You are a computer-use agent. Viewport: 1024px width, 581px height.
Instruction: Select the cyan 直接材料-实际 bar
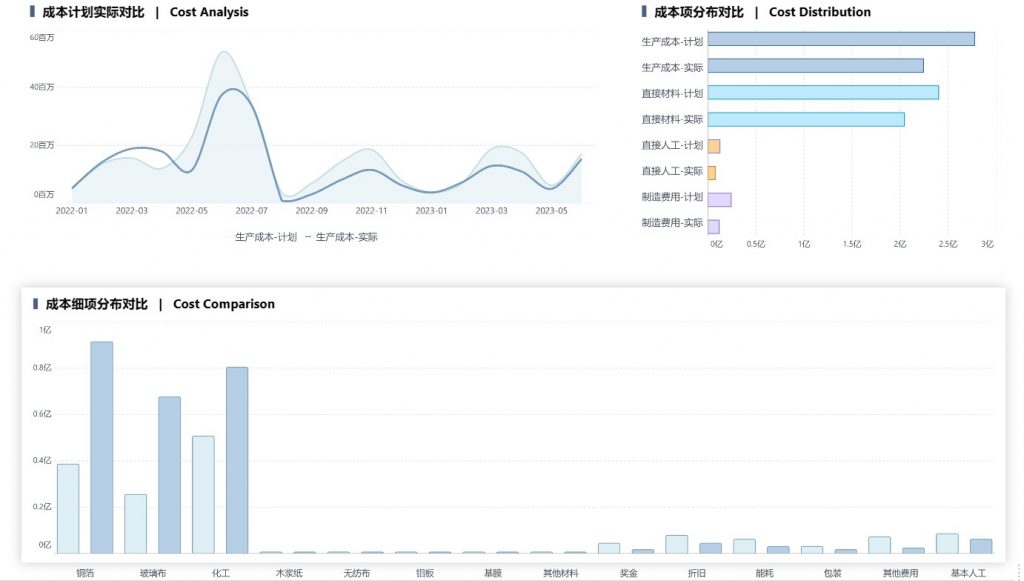(x=805, y=120)
